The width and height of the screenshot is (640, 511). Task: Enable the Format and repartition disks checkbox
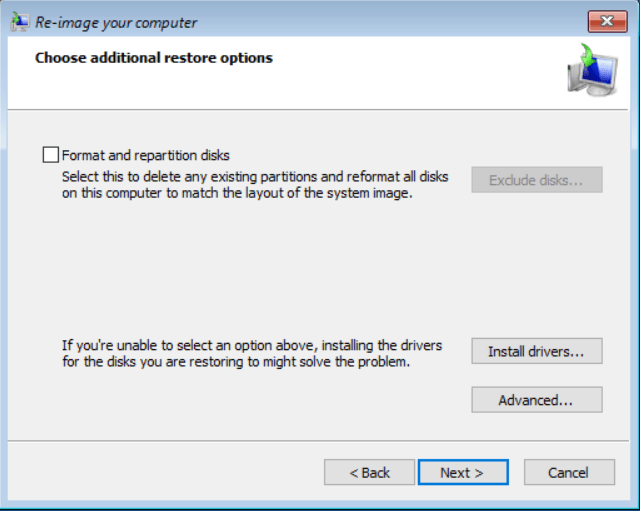(51, 155)
